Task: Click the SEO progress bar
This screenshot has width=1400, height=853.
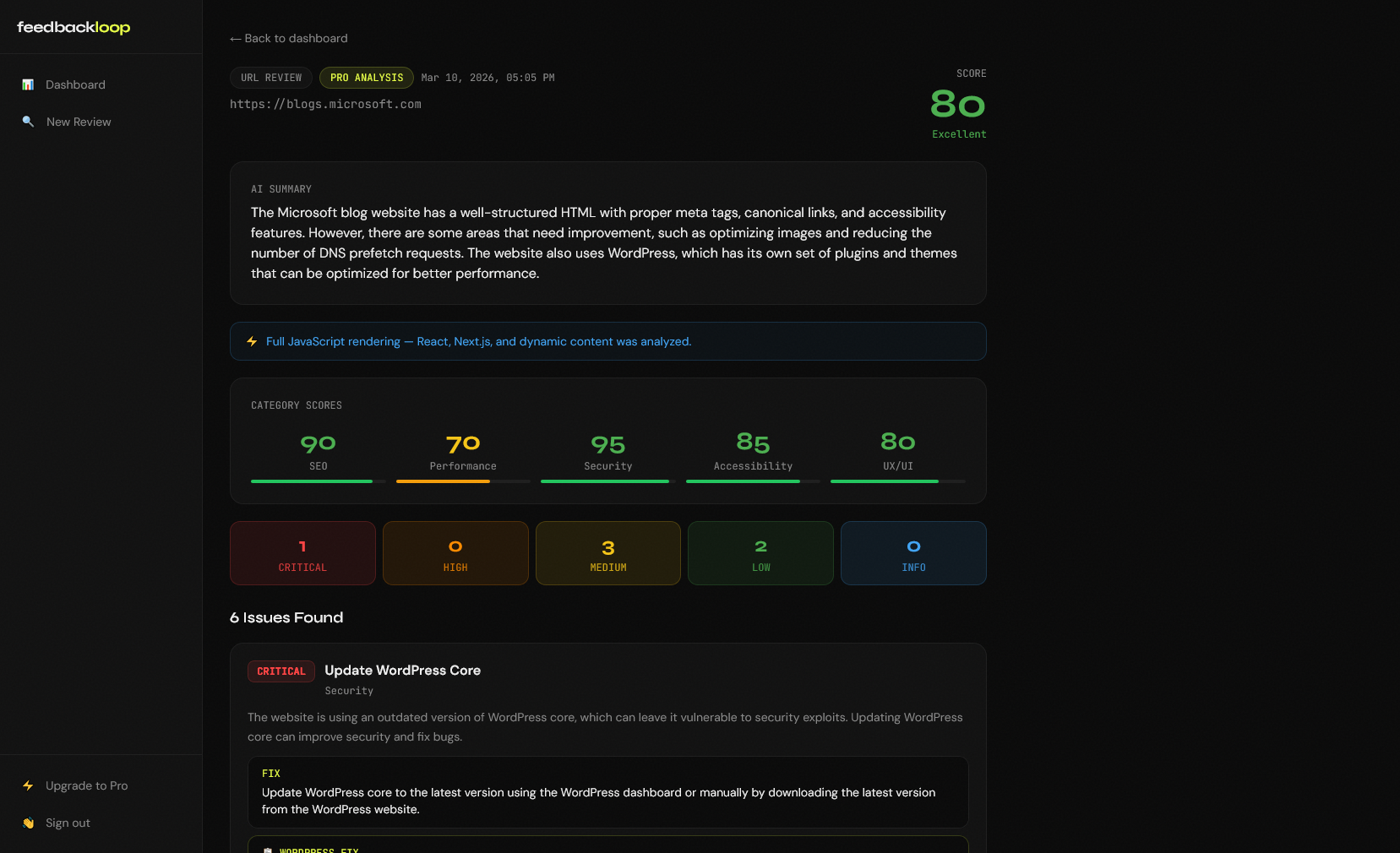Action: pos(319,481)
